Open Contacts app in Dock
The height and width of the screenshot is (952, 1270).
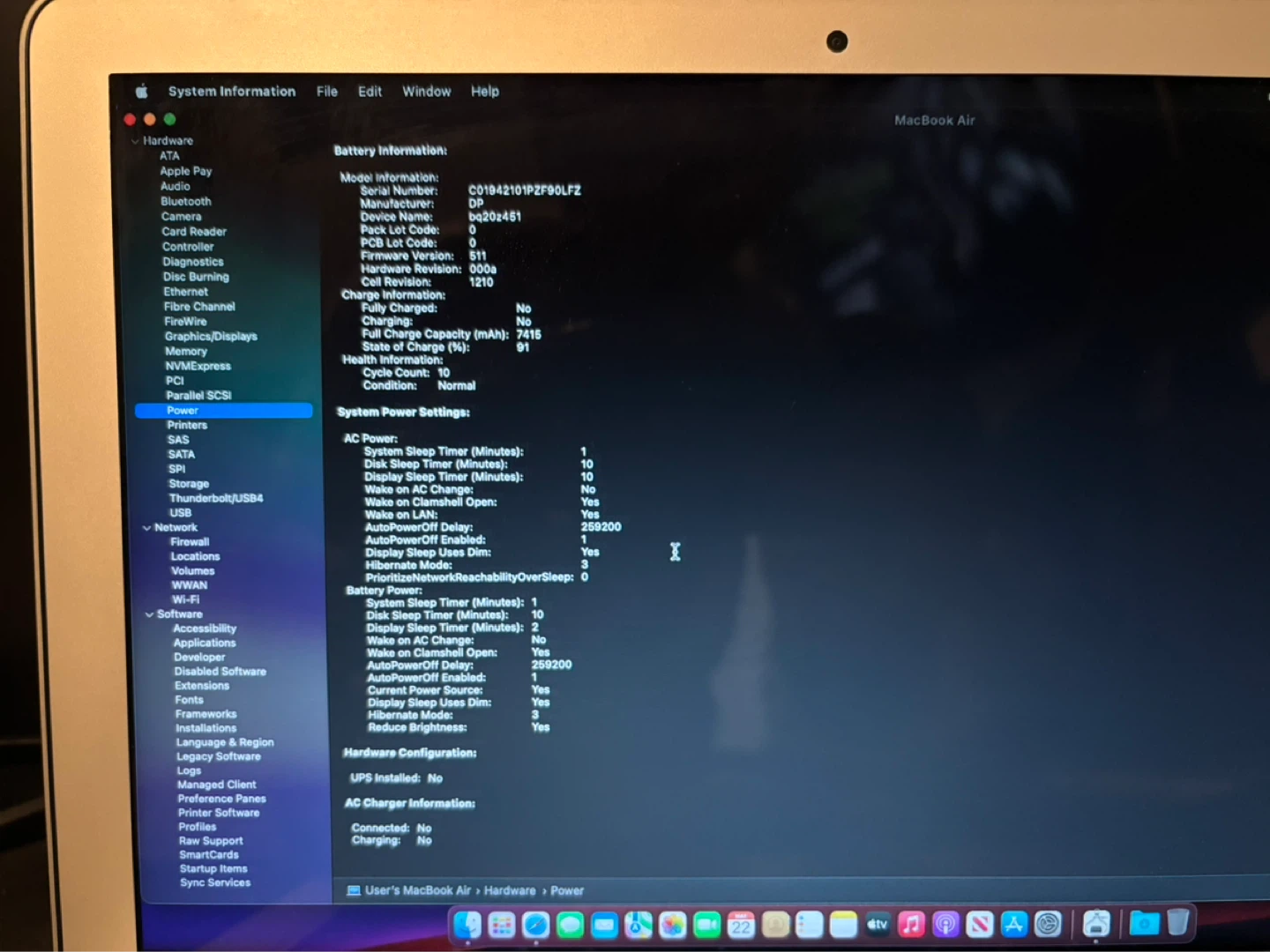[x=775, y=925]
